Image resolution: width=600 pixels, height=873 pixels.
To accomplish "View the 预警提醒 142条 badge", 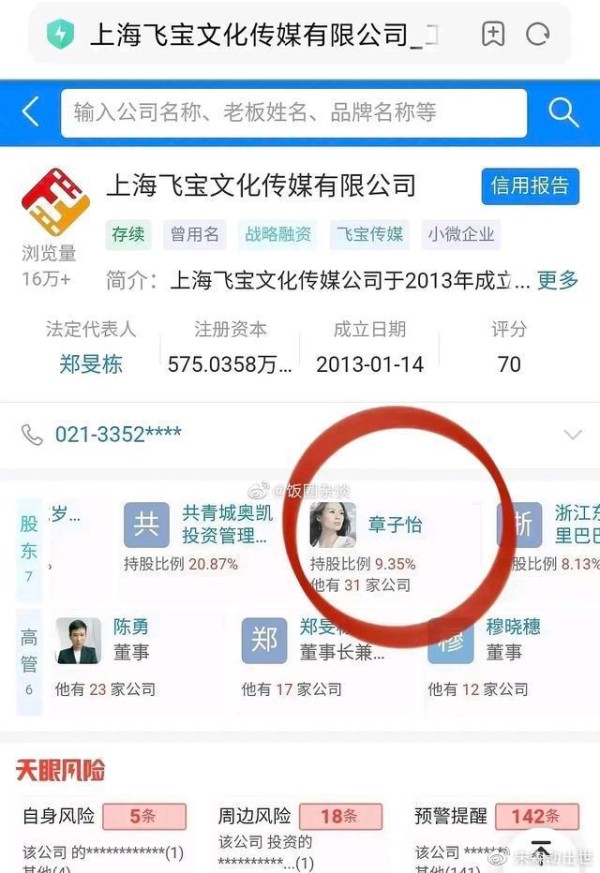I will pos(537,817).
